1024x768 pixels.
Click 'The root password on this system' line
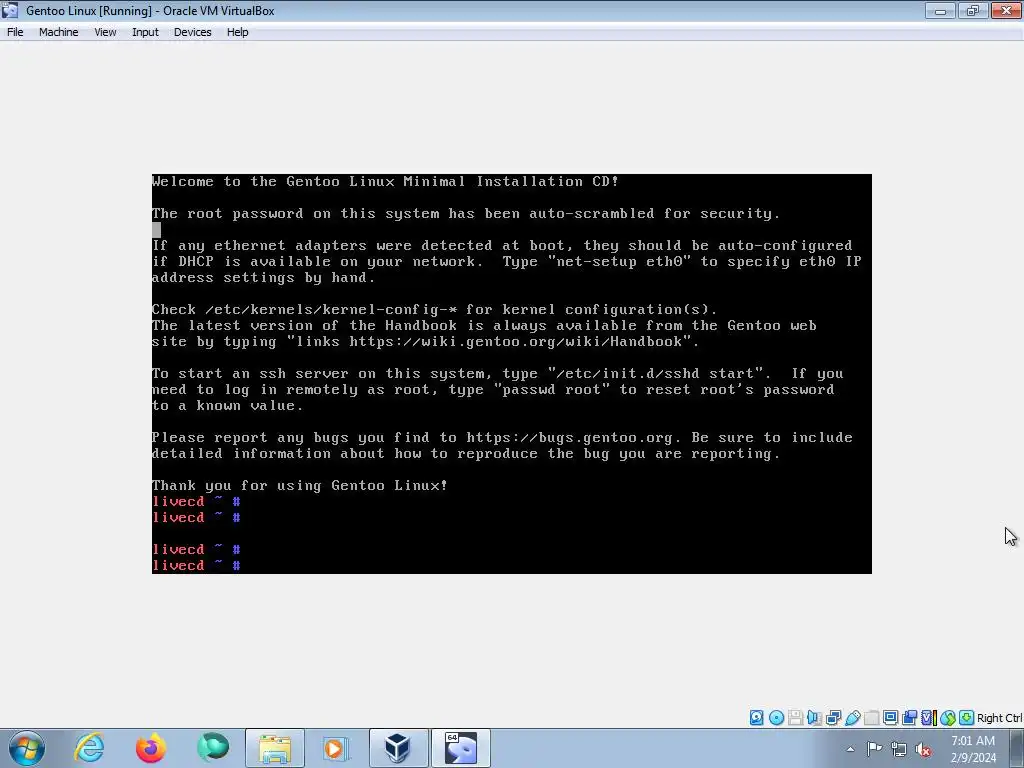pyautogui.click(x=466, y=214)
